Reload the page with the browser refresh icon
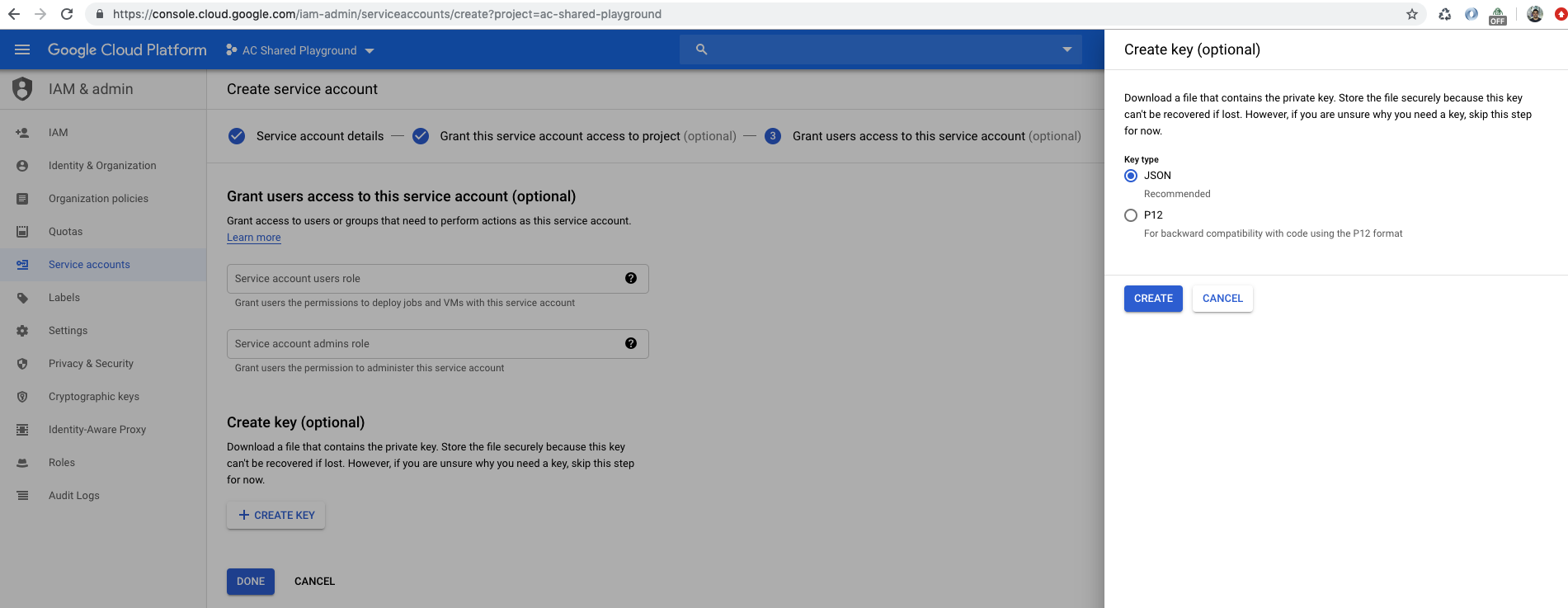The image size is (1568, 608). point(67,14)
